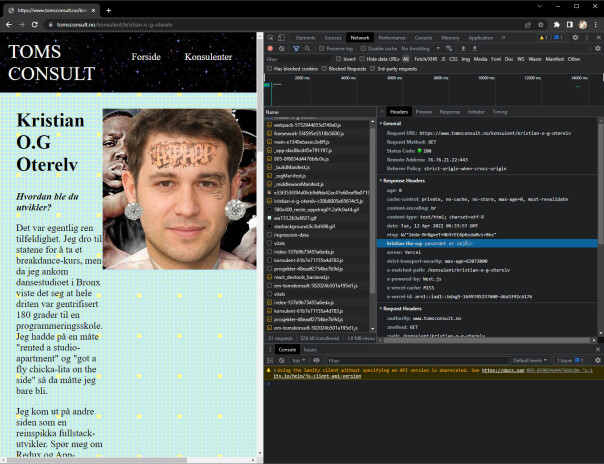Open Network panel settings gear

tap(598, 49)
